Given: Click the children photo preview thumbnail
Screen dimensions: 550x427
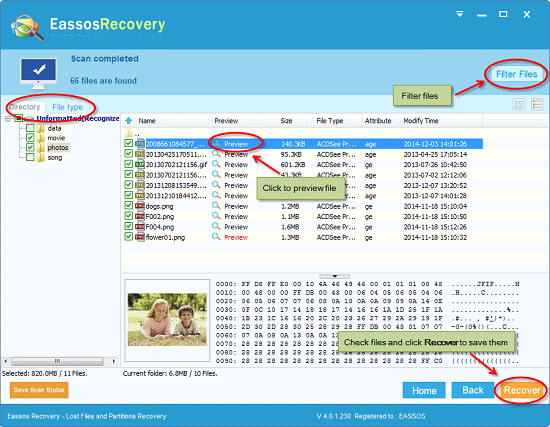Looking at the screenshot, I should [167, 320].
